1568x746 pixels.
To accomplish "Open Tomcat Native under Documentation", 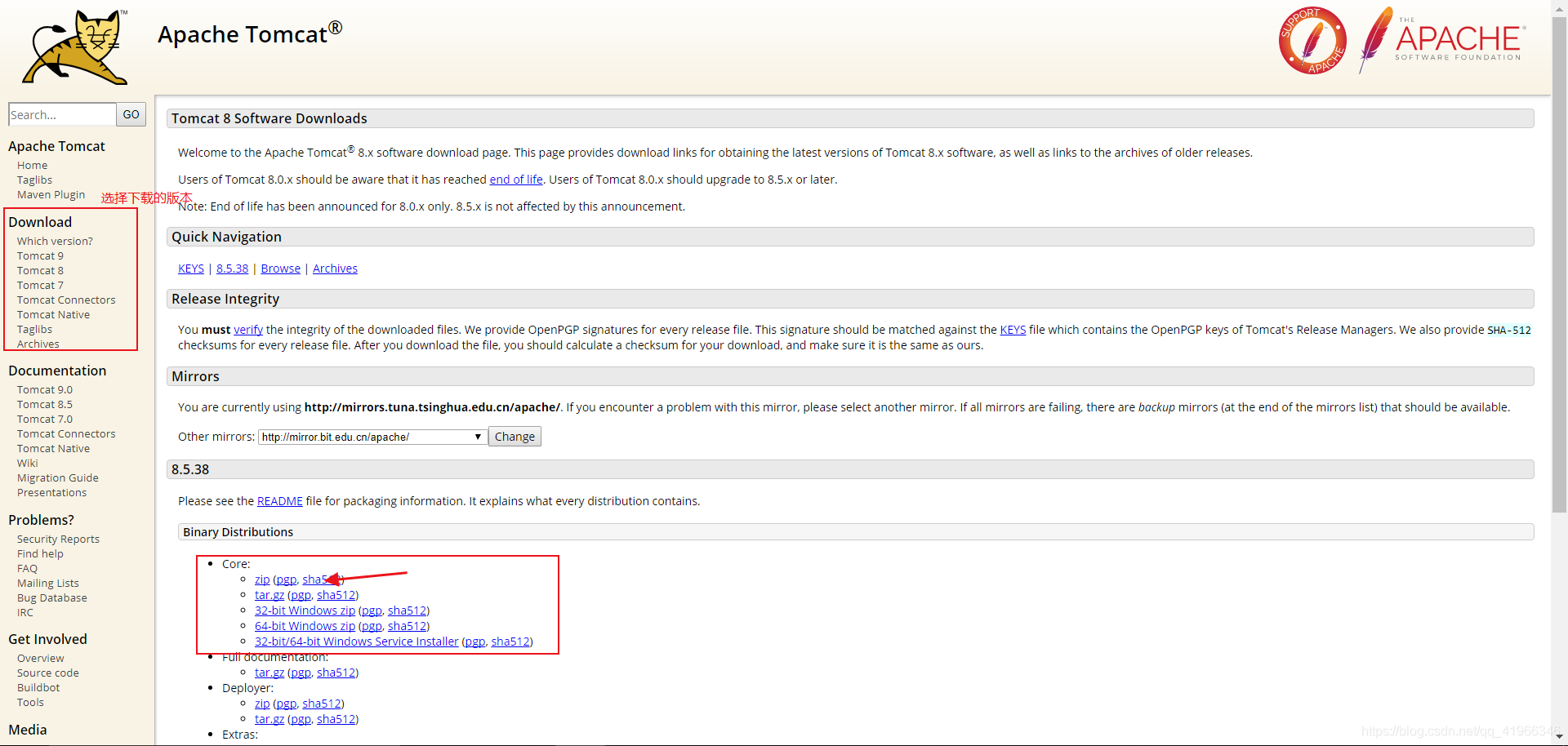I will click(x=53, y=448).
